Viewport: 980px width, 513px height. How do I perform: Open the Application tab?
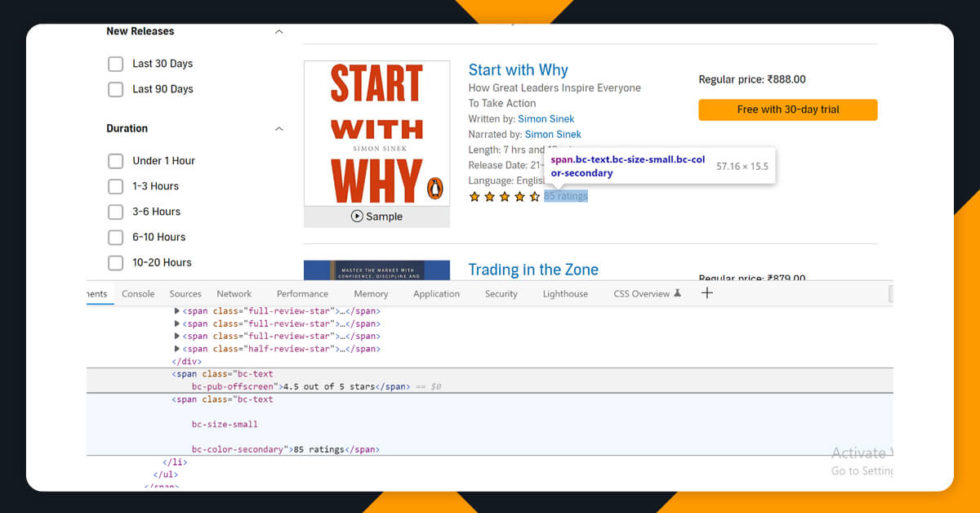pyautogui.click(x=436, y=294)
